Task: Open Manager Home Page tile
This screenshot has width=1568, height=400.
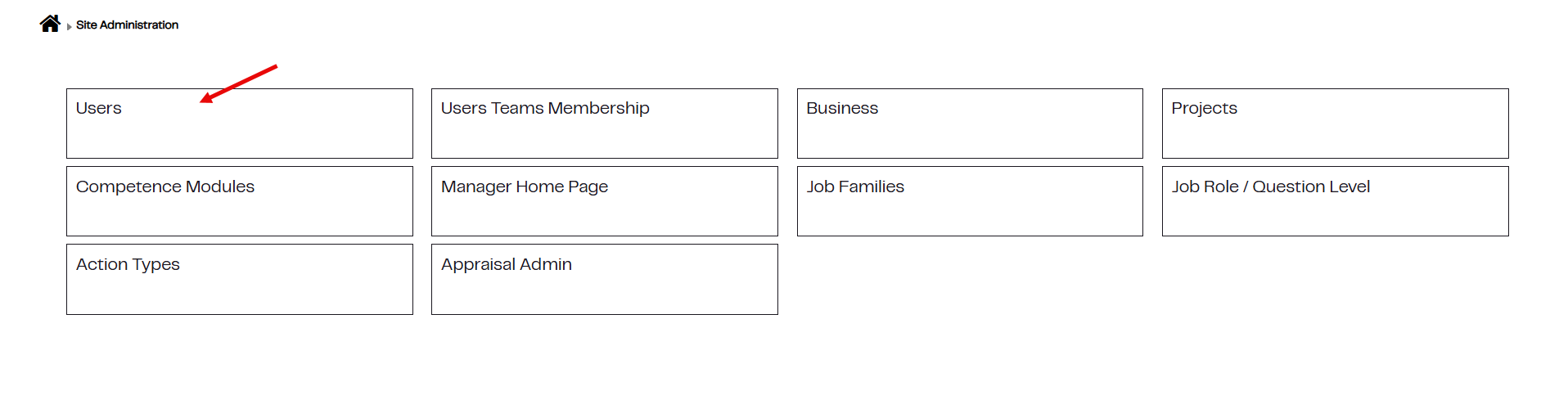Action: pos(604,201)
